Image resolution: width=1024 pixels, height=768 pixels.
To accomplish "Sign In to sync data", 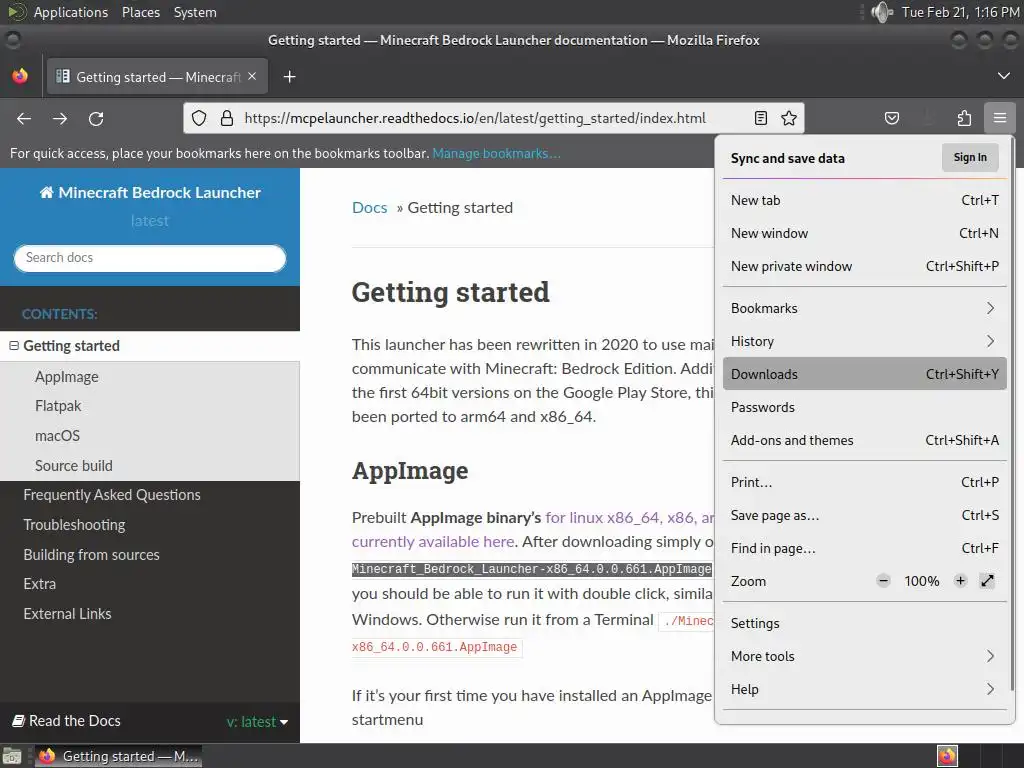I will [970, 157].
